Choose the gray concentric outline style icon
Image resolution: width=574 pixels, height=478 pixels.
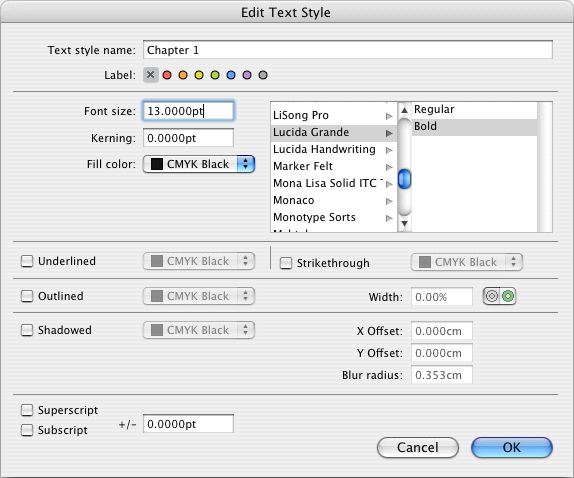[x=492, y=296]
